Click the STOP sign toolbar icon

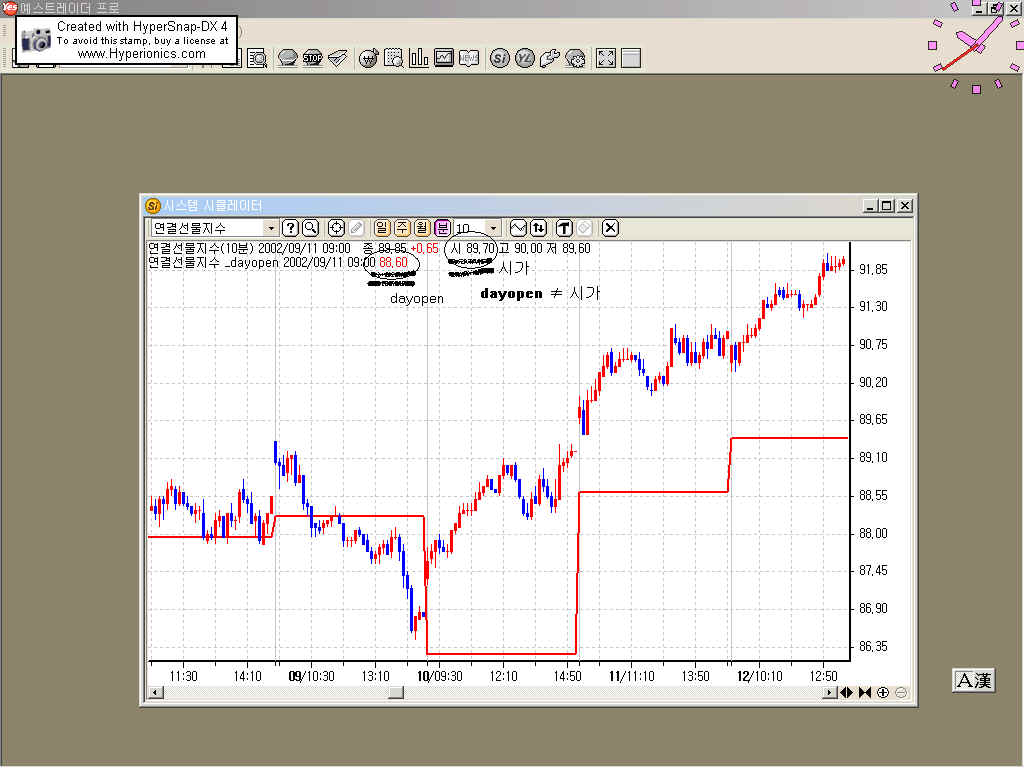(312, 58)
